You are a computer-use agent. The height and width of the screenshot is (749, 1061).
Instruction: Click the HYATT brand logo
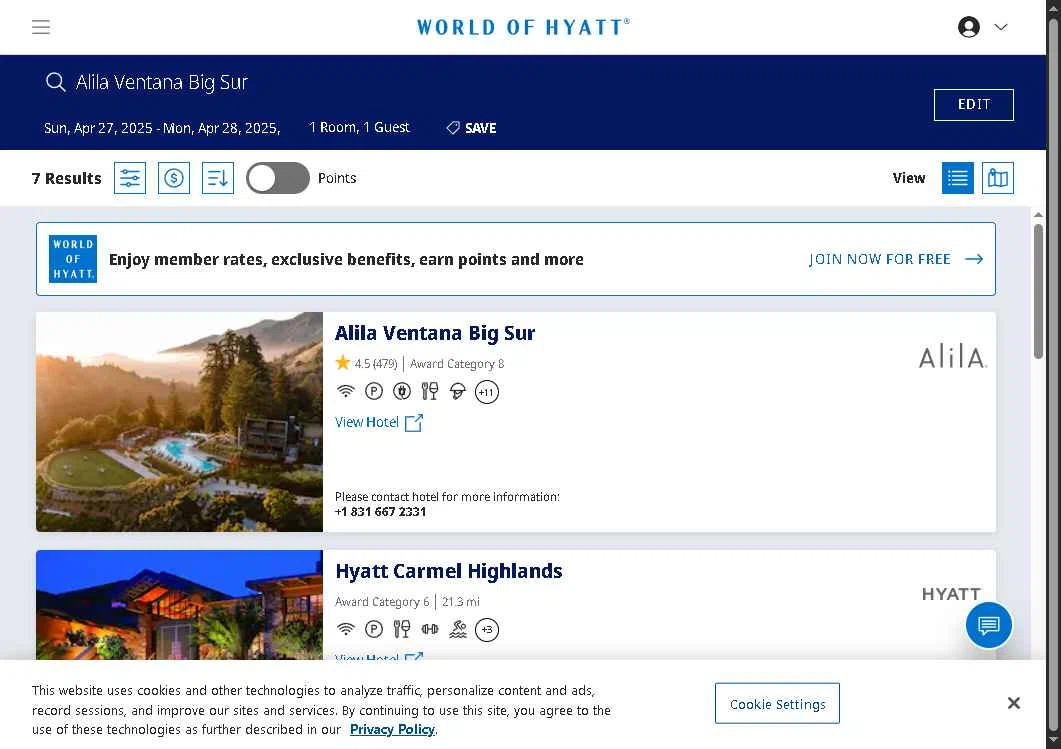[951, 594]
